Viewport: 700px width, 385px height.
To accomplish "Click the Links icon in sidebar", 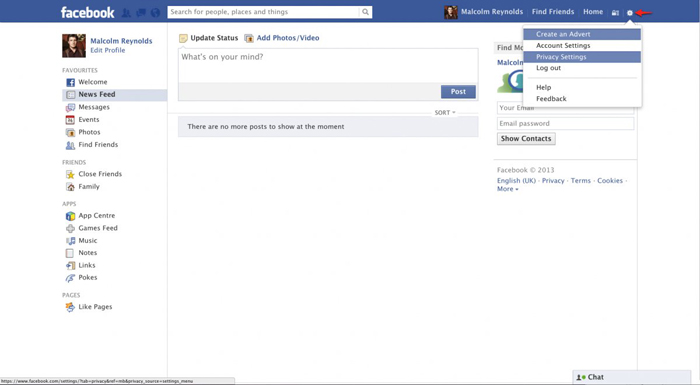I will point(71,265).
